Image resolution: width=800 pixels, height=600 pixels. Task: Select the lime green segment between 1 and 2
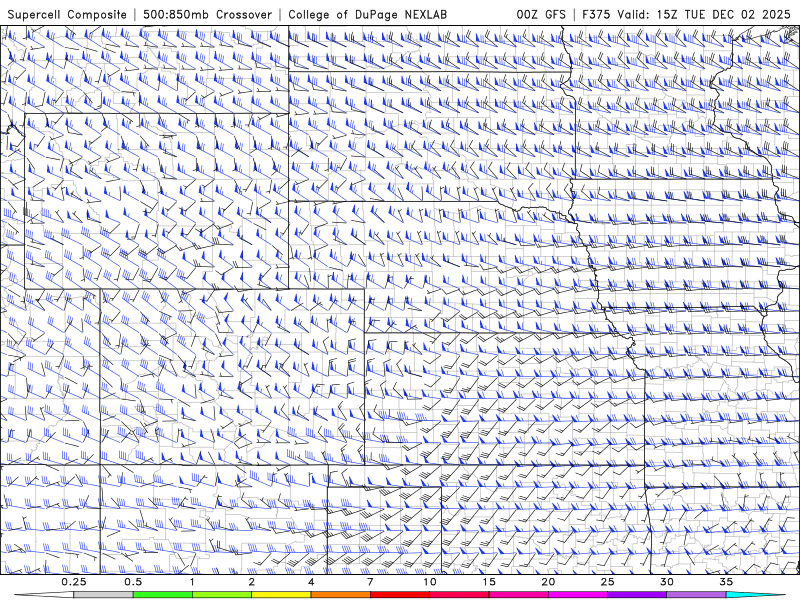coord(222,595)
